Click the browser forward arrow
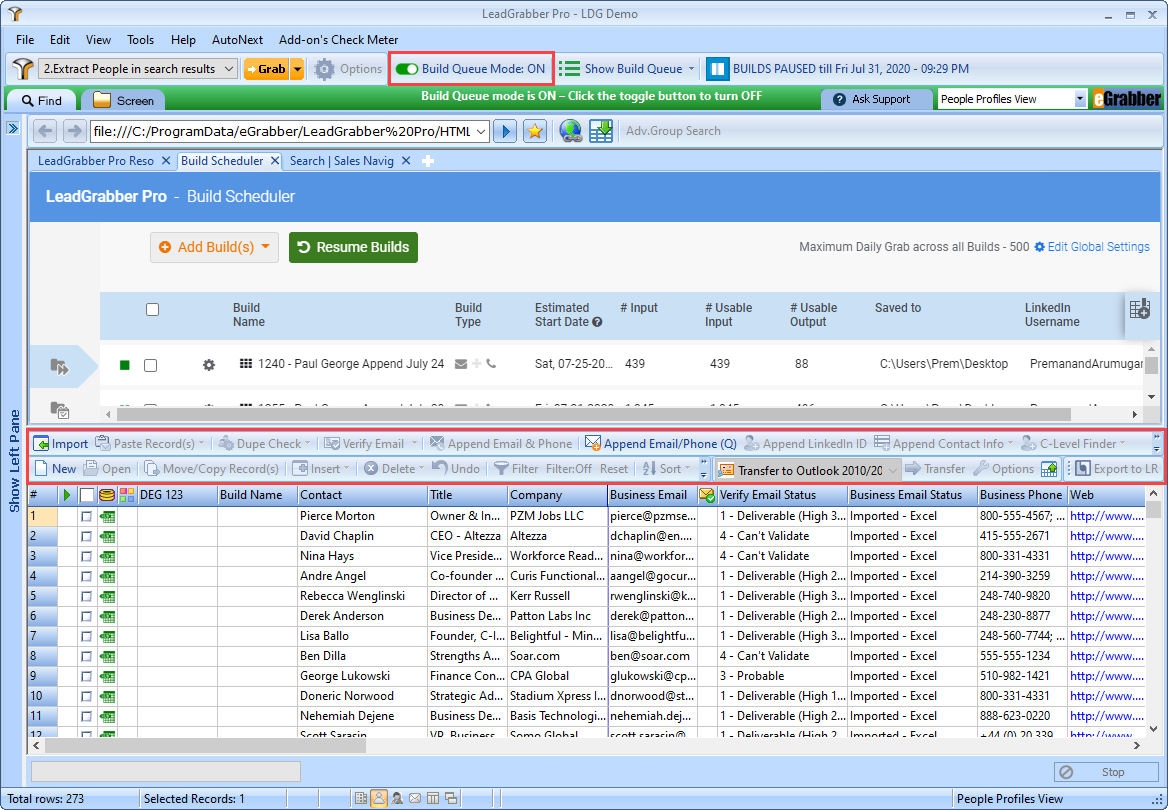 coord(74,131)
